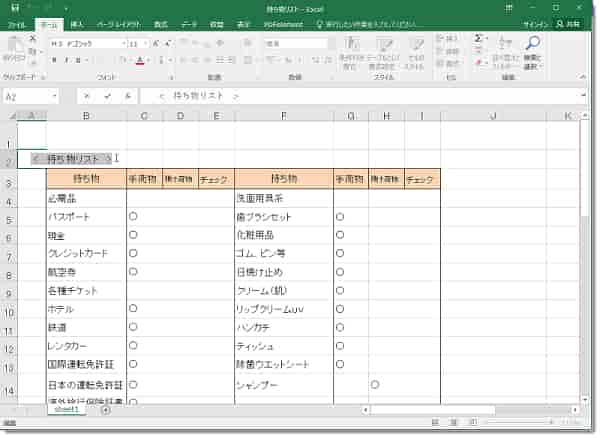Viewport: 600px width, 438px height.
Task: Click the Cut scissors icon
Action: 33,38
